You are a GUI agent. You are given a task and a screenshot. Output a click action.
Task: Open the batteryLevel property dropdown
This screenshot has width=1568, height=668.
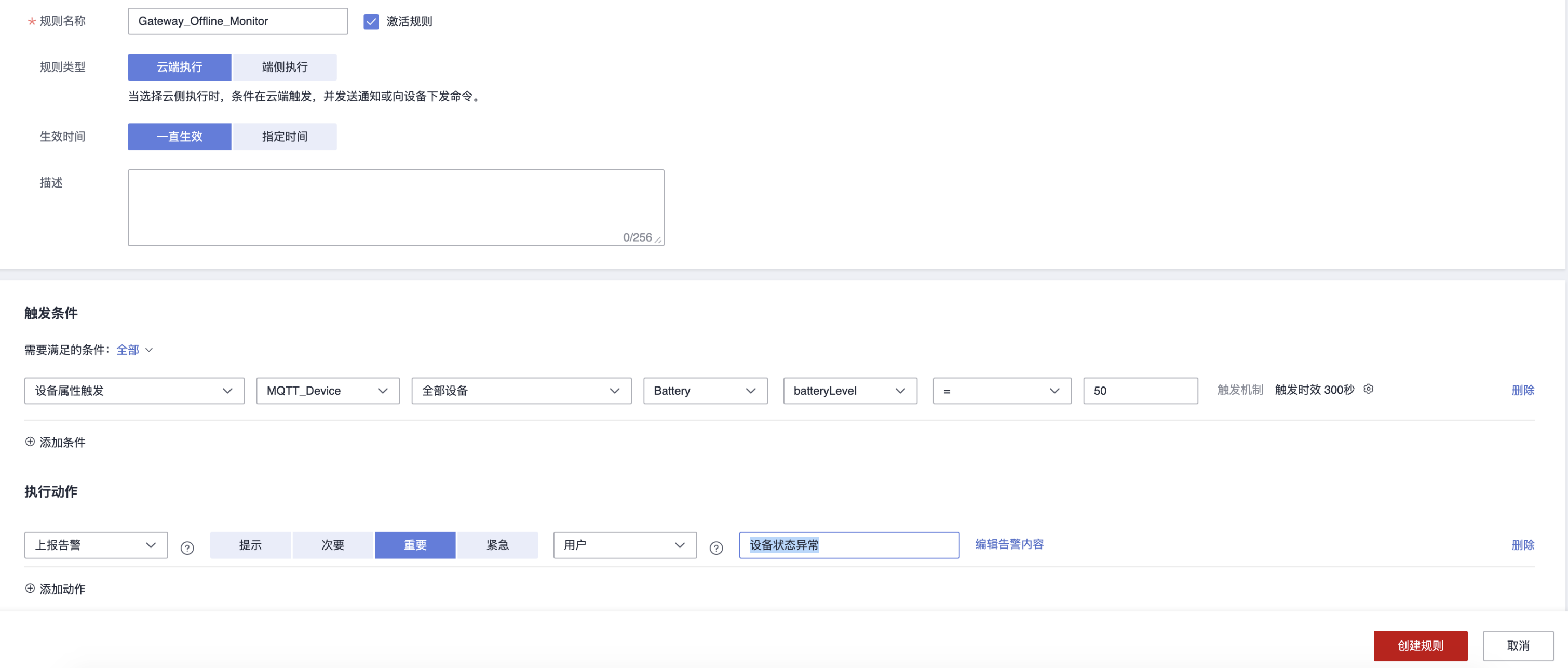pos(849,391)
